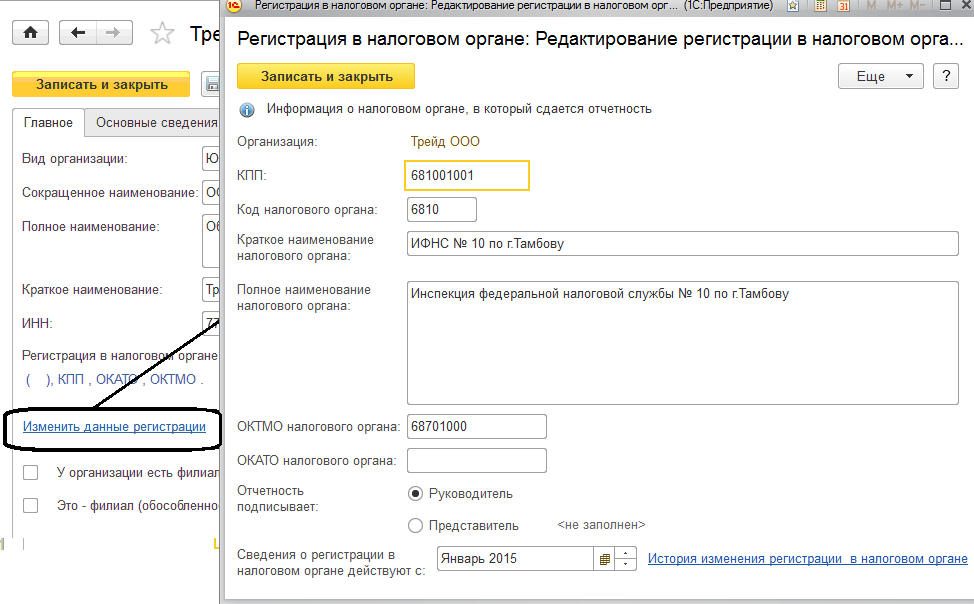The width and height of the screenshot is (974, 604).
Task: Open the Еще dropdown menu
Action: pyautogui.click(x=881, y=76)
